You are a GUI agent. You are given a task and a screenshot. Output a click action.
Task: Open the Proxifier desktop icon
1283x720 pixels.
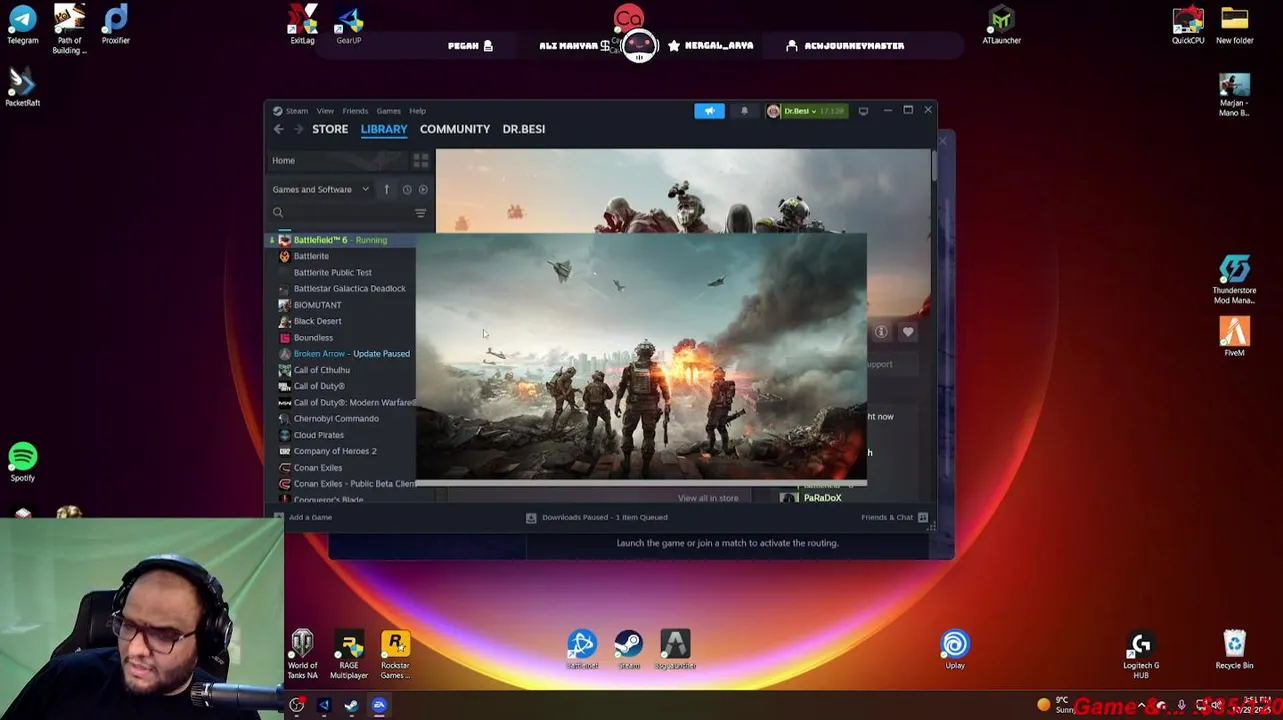point(115,25)
